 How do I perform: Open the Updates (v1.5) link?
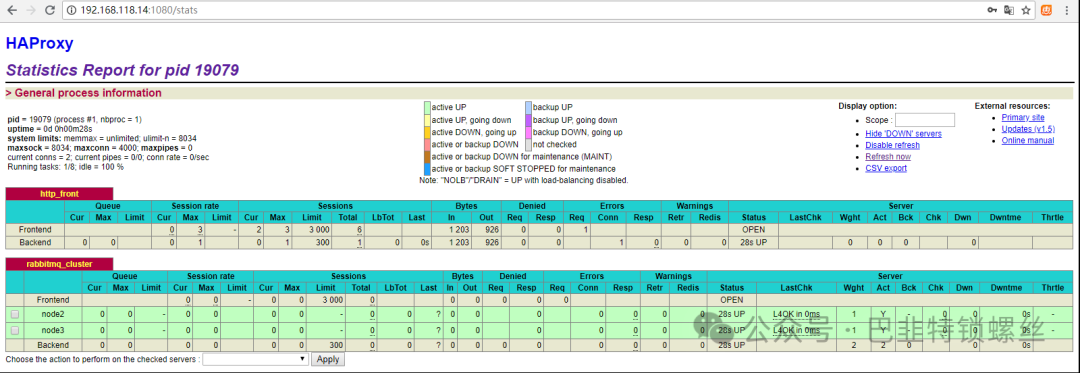(1028, 129)
